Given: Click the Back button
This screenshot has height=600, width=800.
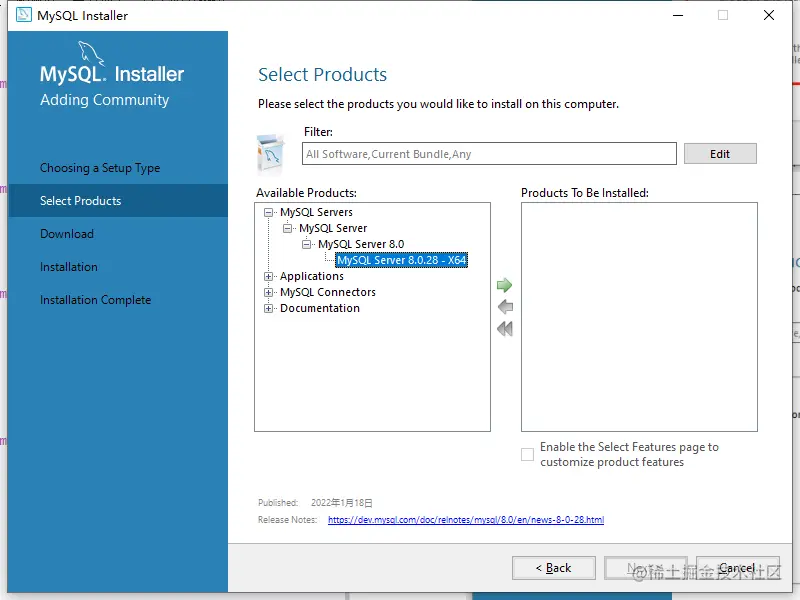Looking at the screenshot, I should 554,568.
